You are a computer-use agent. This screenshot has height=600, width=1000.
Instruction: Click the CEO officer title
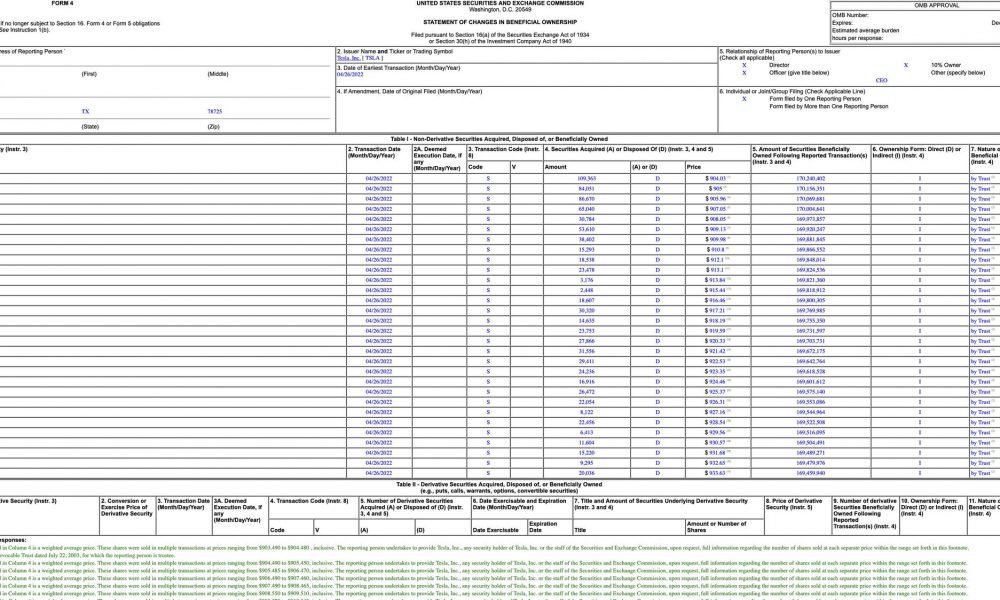click(881, 80)
